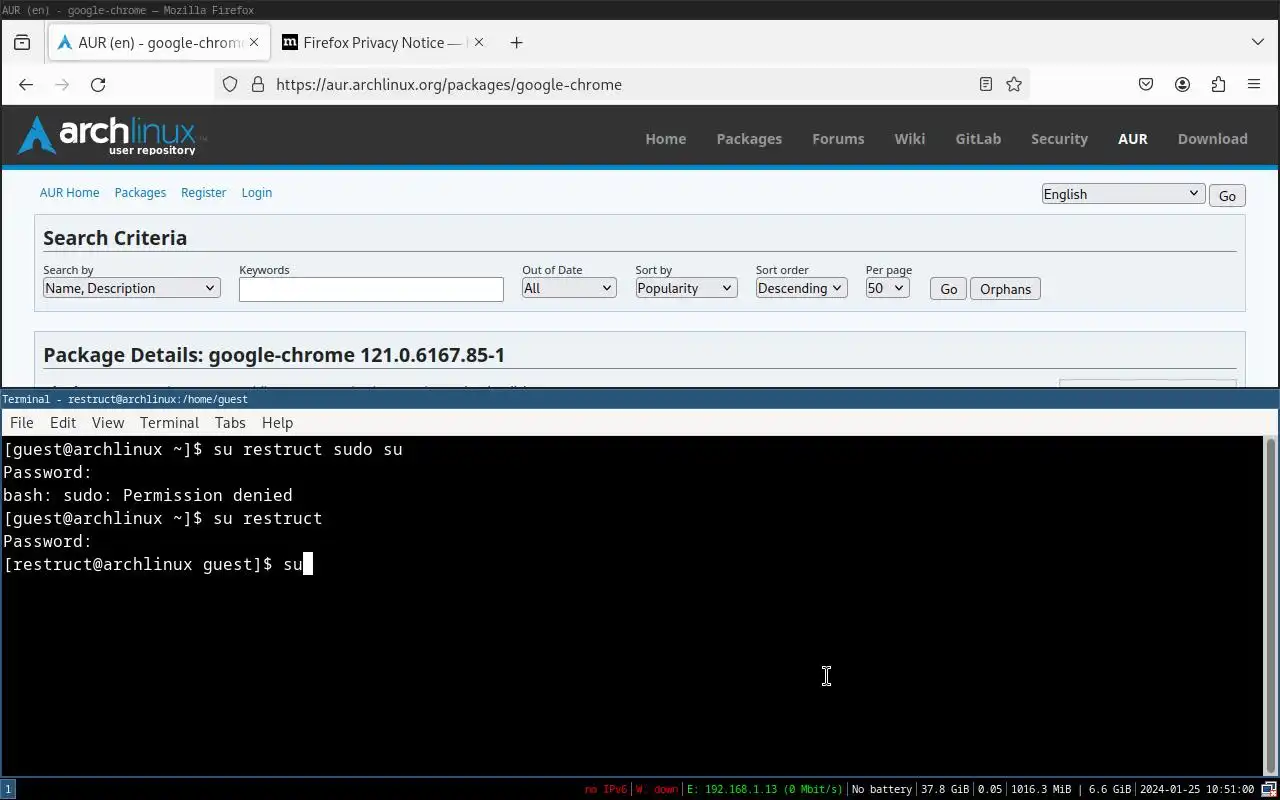Screen dimensions: 1280x800
Task: Click Go button in Search Criteria
Action: point(948,289)
